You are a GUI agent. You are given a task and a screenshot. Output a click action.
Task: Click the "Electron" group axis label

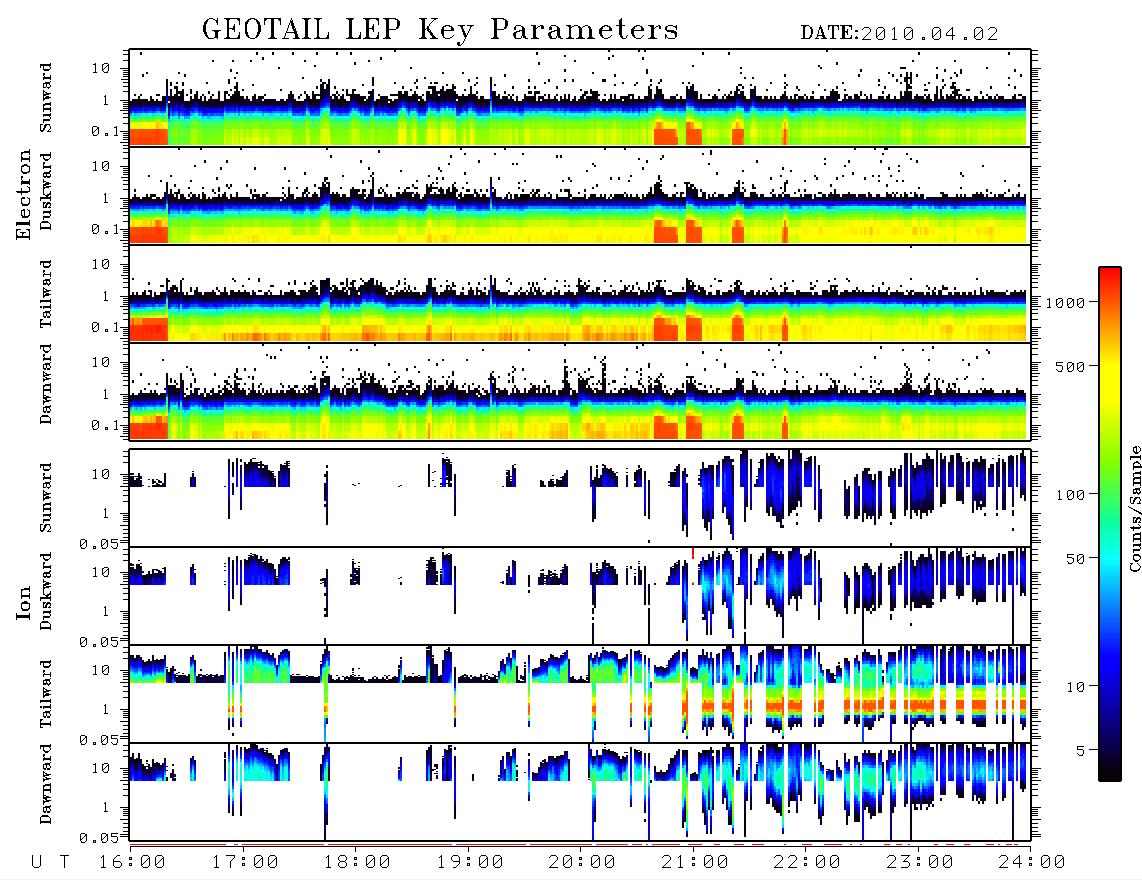click(x=24, y=195)
